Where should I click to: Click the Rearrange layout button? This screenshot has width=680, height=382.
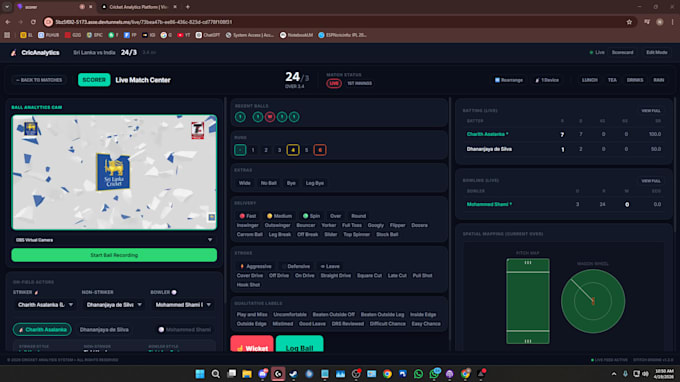(509, 80)
